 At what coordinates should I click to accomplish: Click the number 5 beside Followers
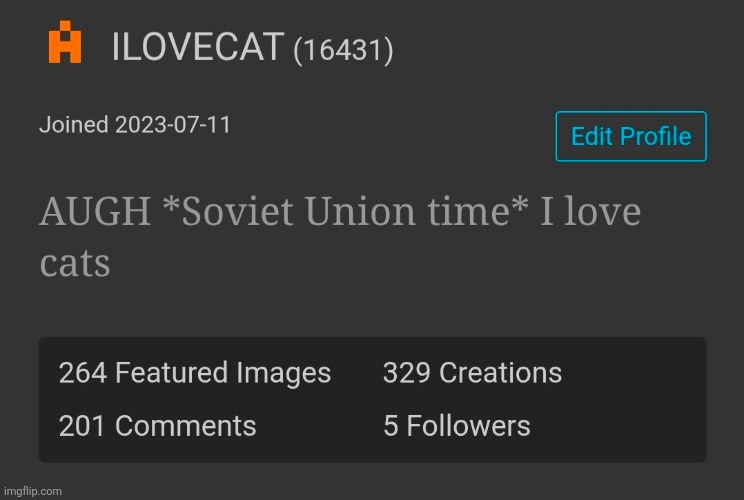(391, 426)
